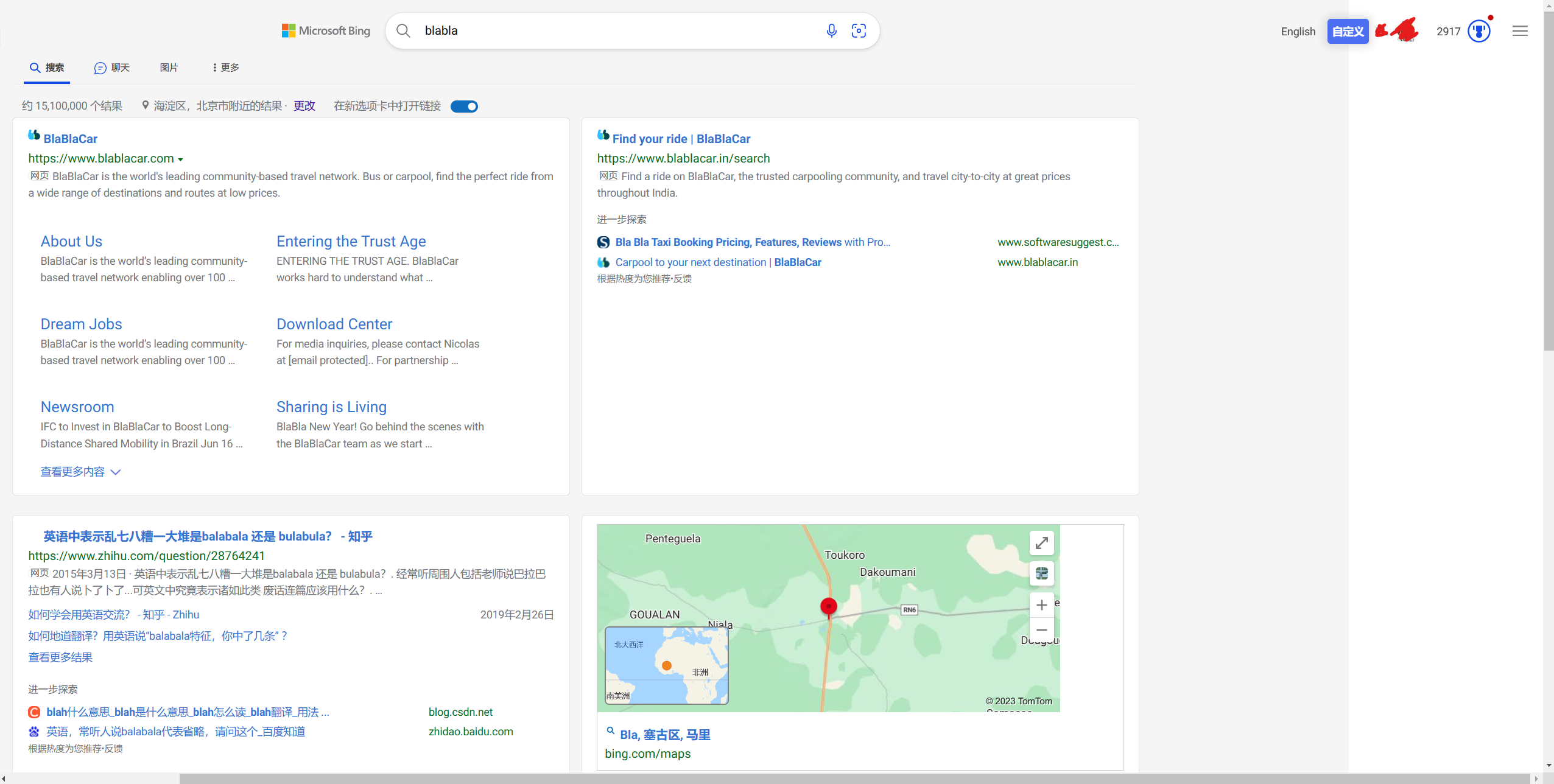Zoom out on the map

(1041, 630)
